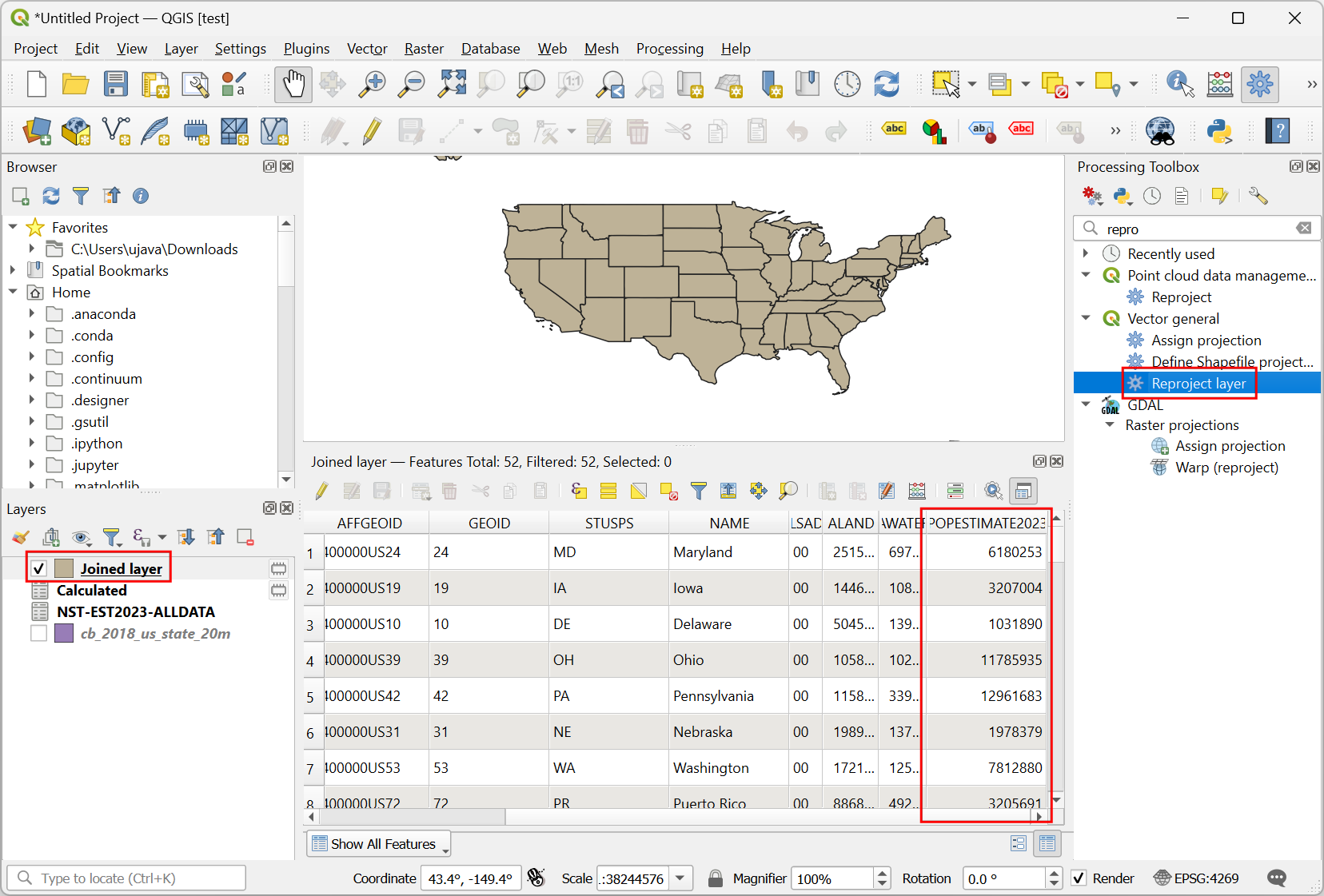This screenshot has width=1324, height=896.
Task: Click the Refresh map canvas icon
Action: point(887,84)
